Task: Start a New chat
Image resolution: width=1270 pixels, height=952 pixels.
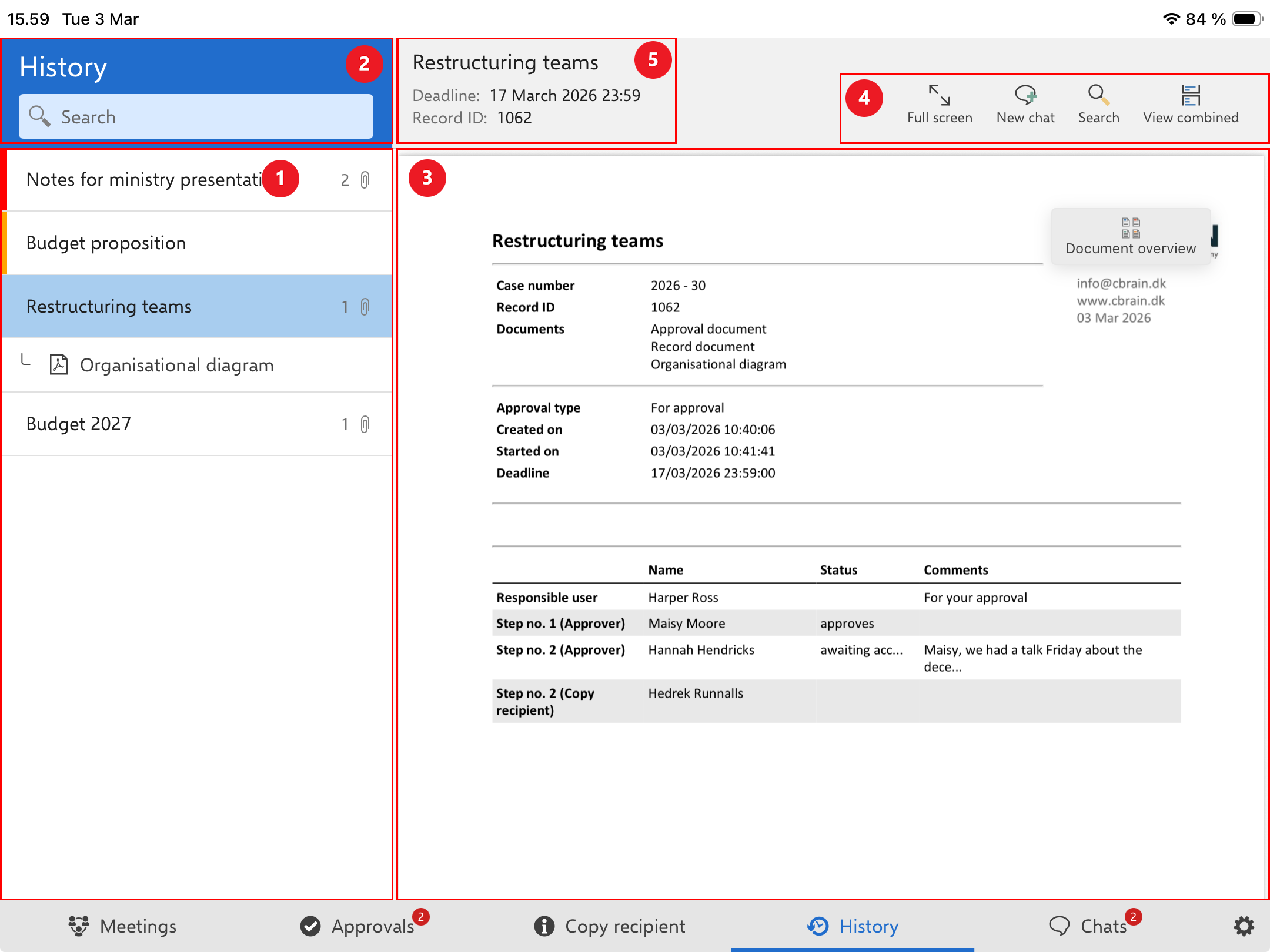Action: [x=1025, y=105]
